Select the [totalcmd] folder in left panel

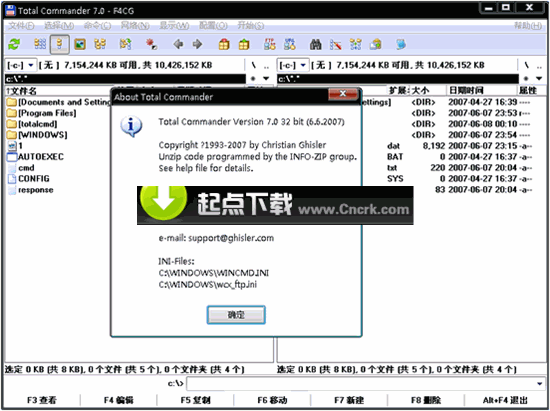tap(38, 124)
